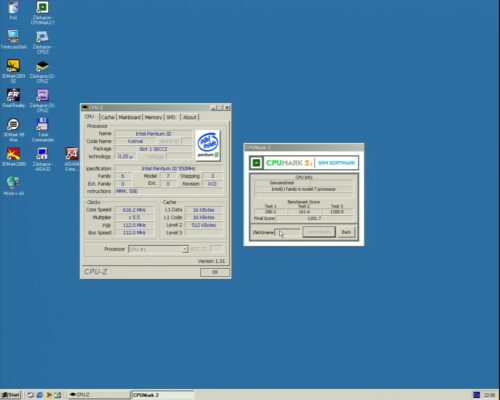Open the network places globe icon
500x400 pixels.
(13, 186)
